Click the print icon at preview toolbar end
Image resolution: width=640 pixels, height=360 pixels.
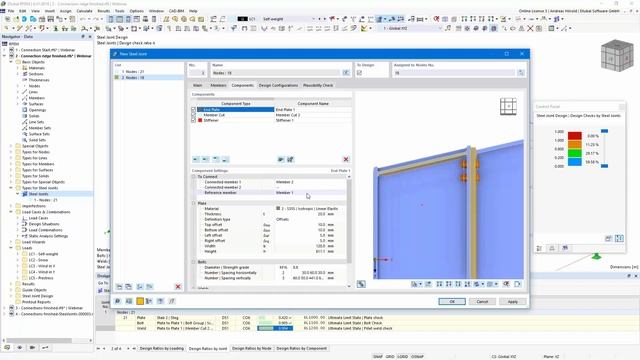pyautogui.click(x=518, y=284)
